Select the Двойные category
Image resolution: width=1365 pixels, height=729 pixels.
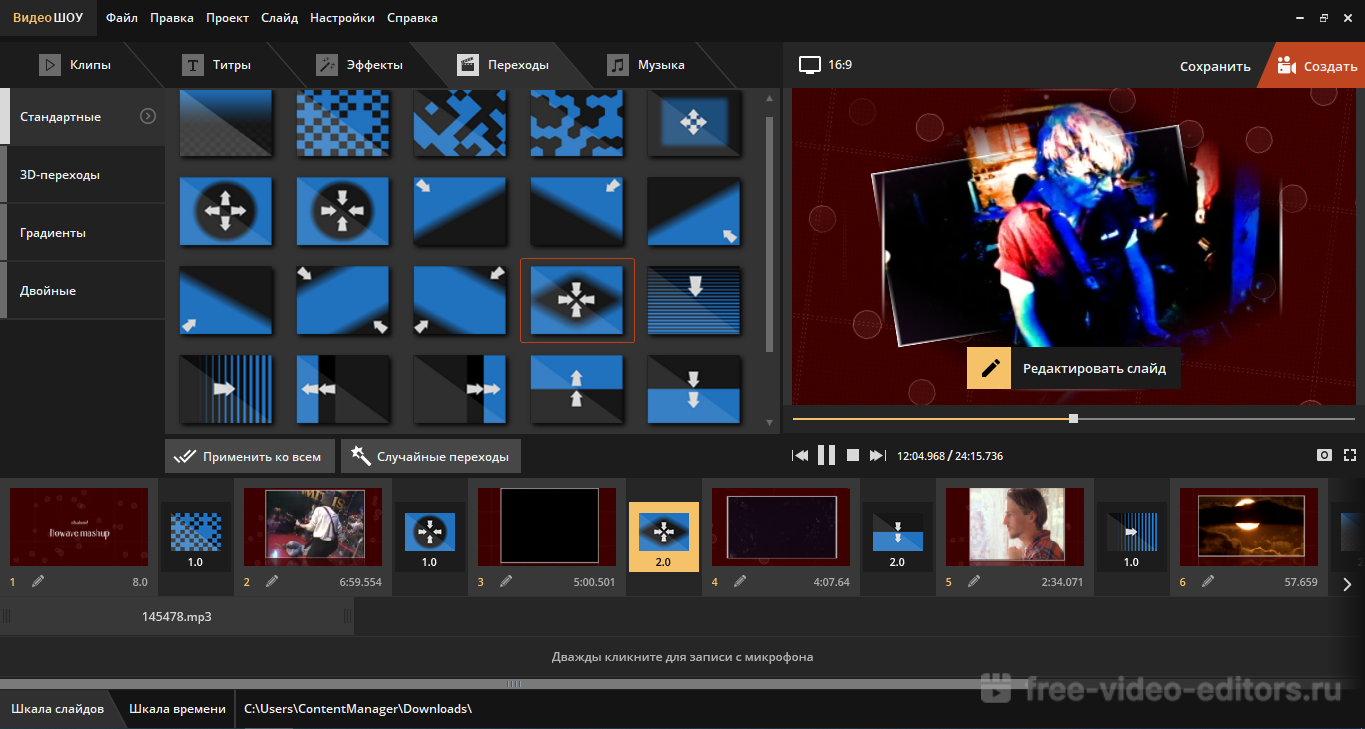point(83,291)
